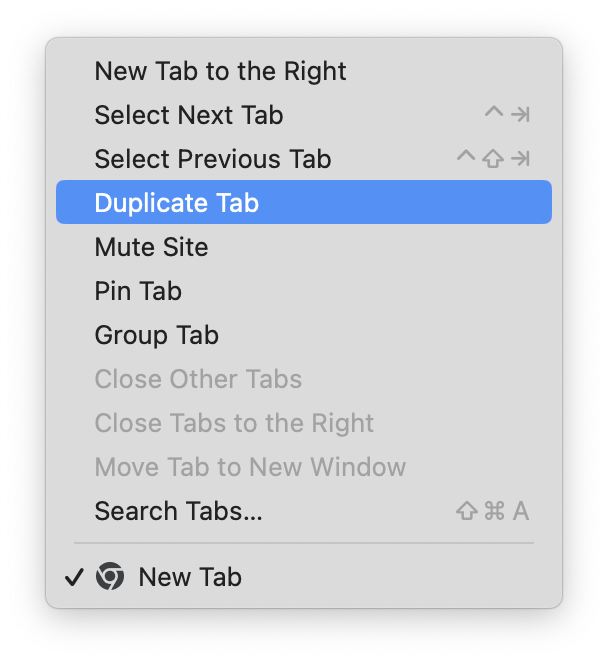The width and height of the screenshot is (608, 662).
Task: Click the tab-arrow glyph on Select Next Tab
Action: click(520, 114)
